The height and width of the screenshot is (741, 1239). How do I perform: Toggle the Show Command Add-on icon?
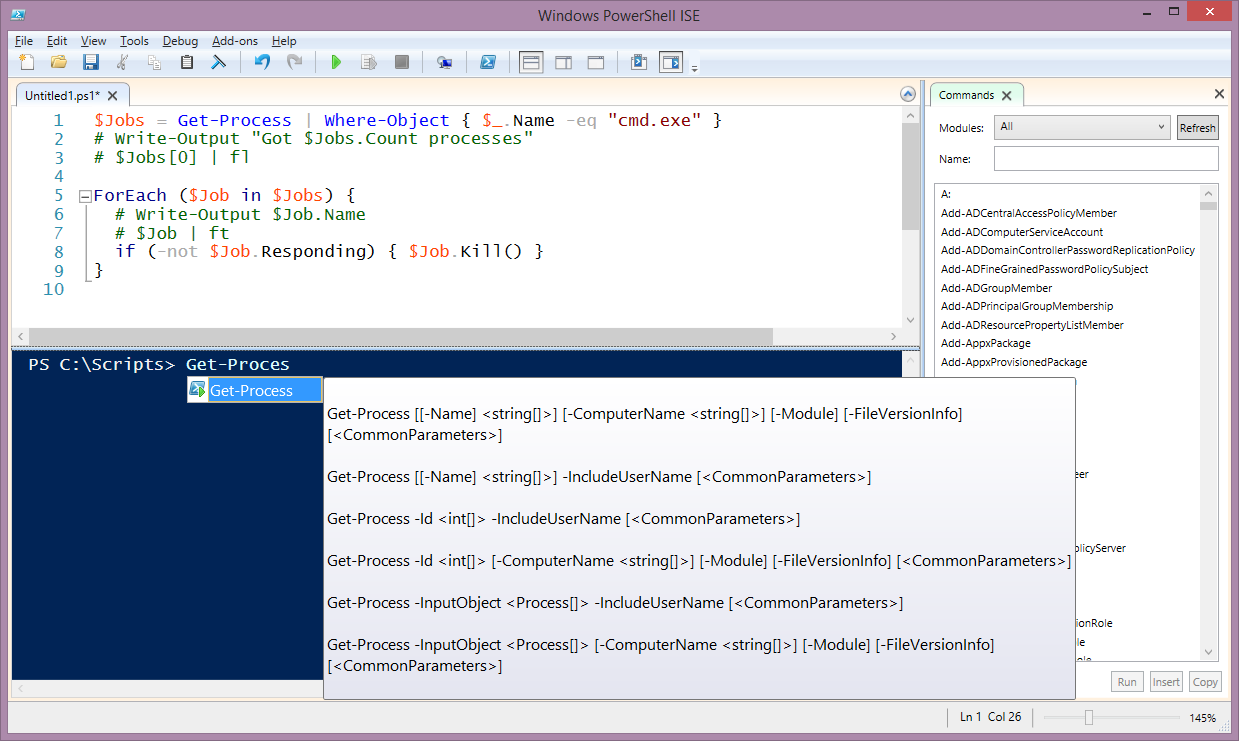(x=670, y=62)
